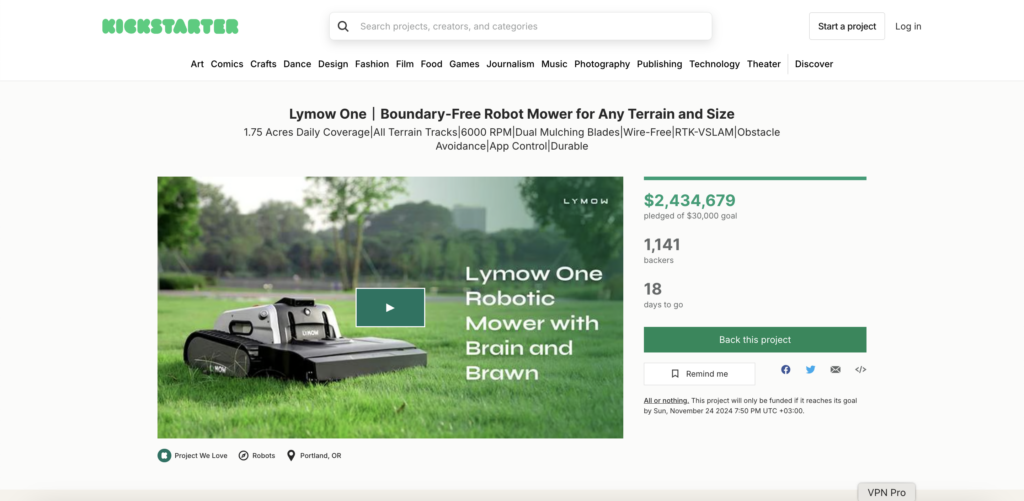Open the Photography category
Screen dimensions: 1024x501
602,64
